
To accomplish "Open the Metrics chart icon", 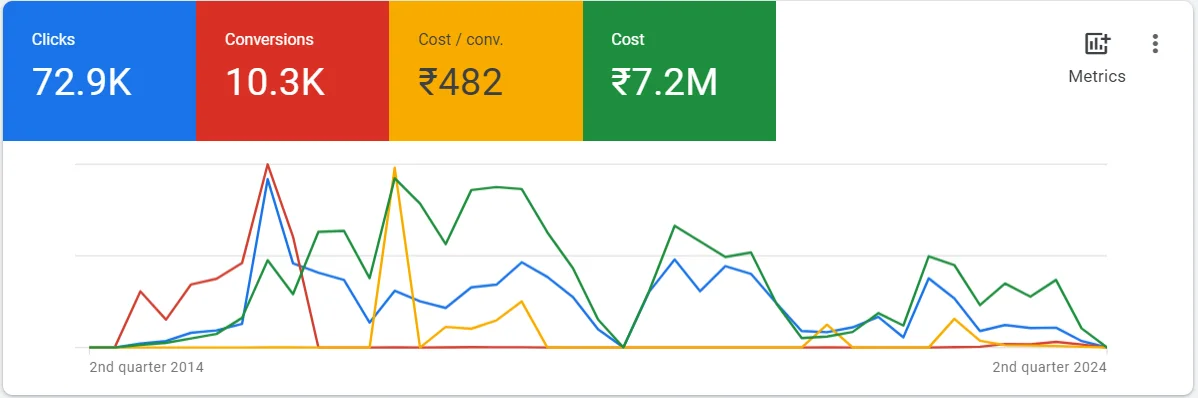I will point(1097,44).
